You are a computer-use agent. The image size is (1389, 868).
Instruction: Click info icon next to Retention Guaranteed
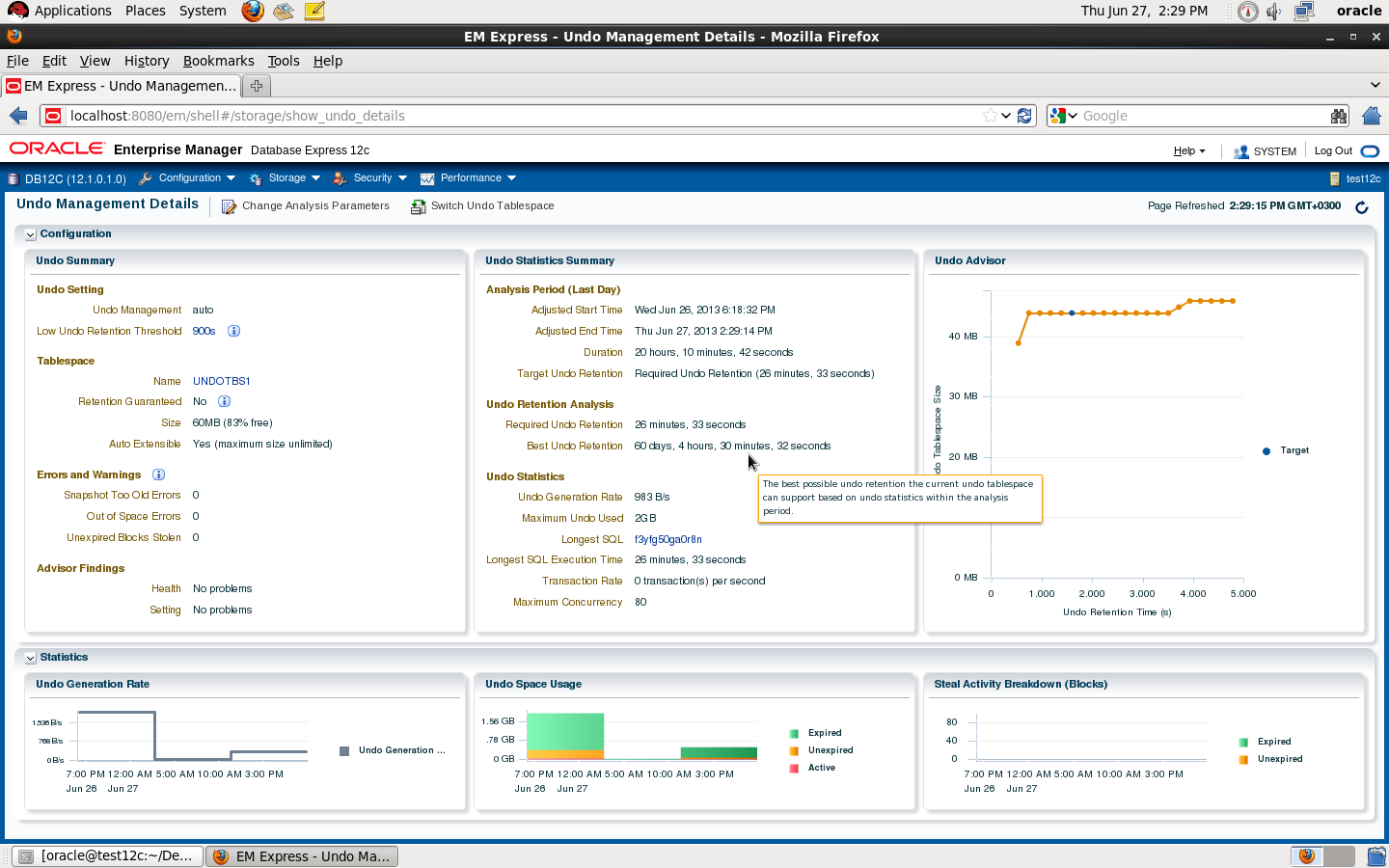tap(224, 401)
